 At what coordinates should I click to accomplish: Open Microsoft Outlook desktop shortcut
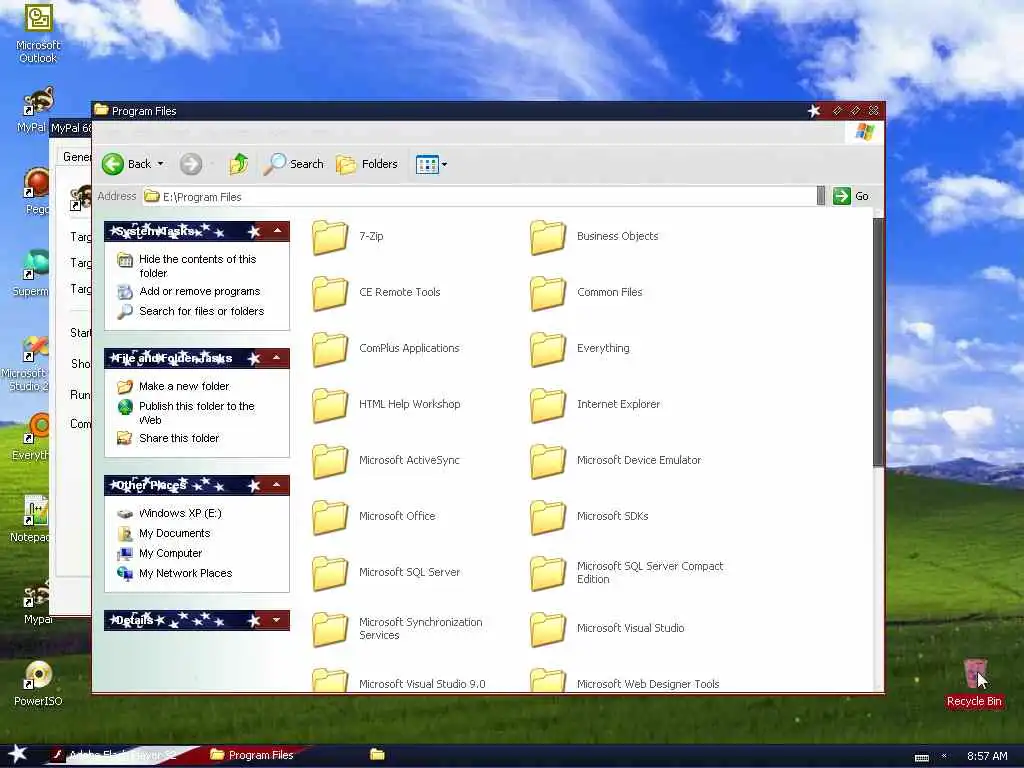coord(38,33)
